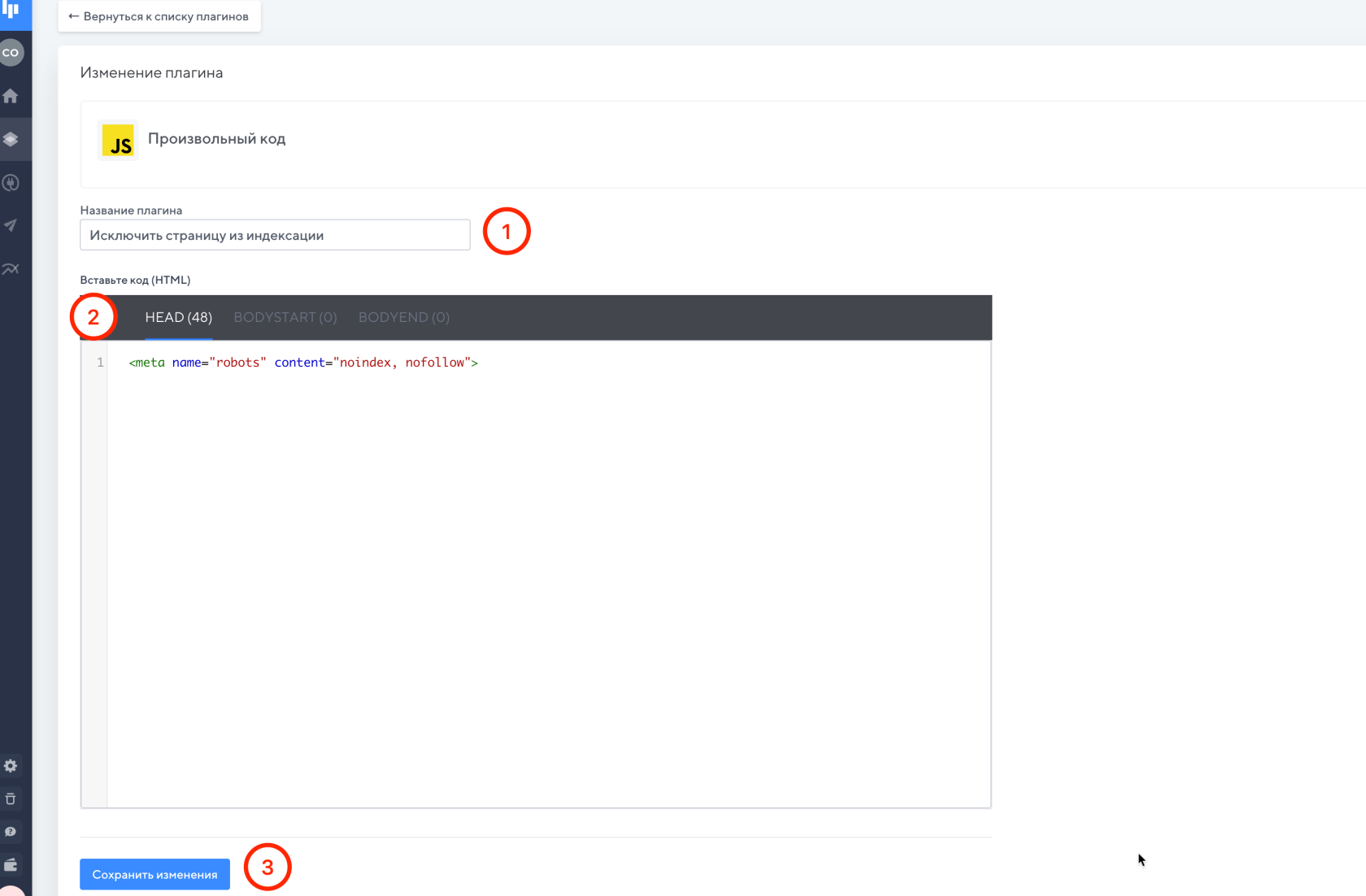The image size is (1366, 896).
Task: Click the plugin name input field
Action: tap(275, 235)
